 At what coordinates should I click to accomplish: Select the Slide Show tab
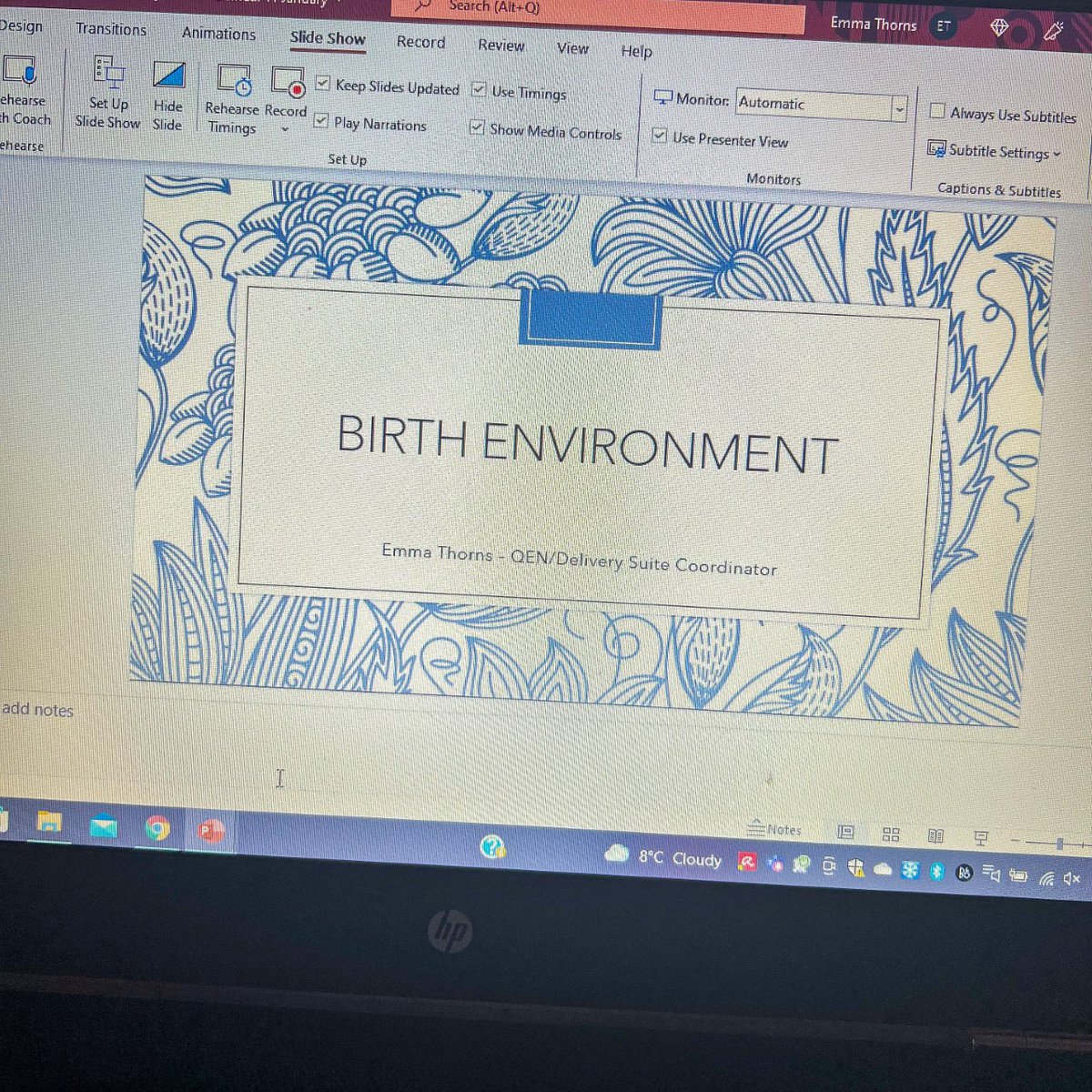[328, 38]
